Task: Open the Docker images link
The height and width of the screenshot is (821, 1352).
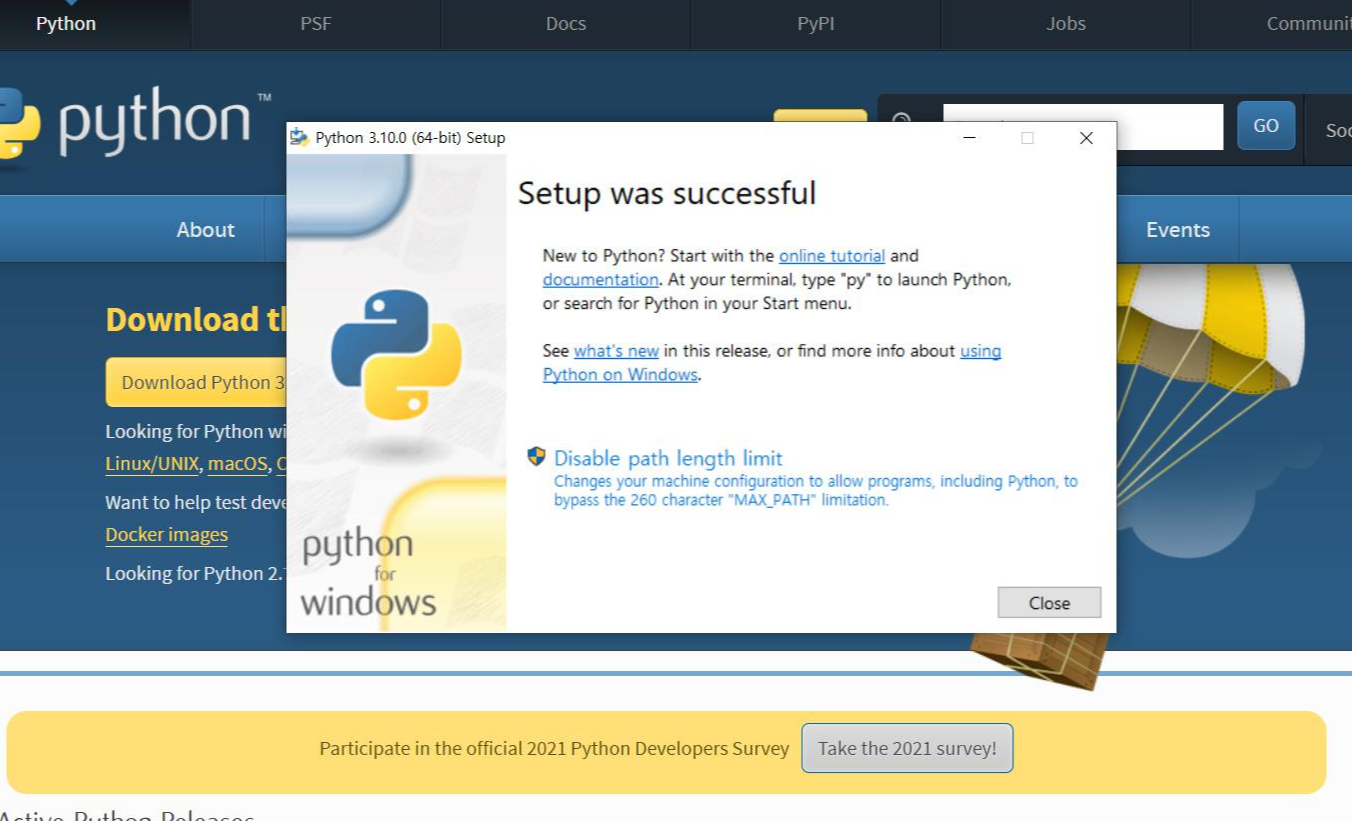Action: tap(167, 534)
